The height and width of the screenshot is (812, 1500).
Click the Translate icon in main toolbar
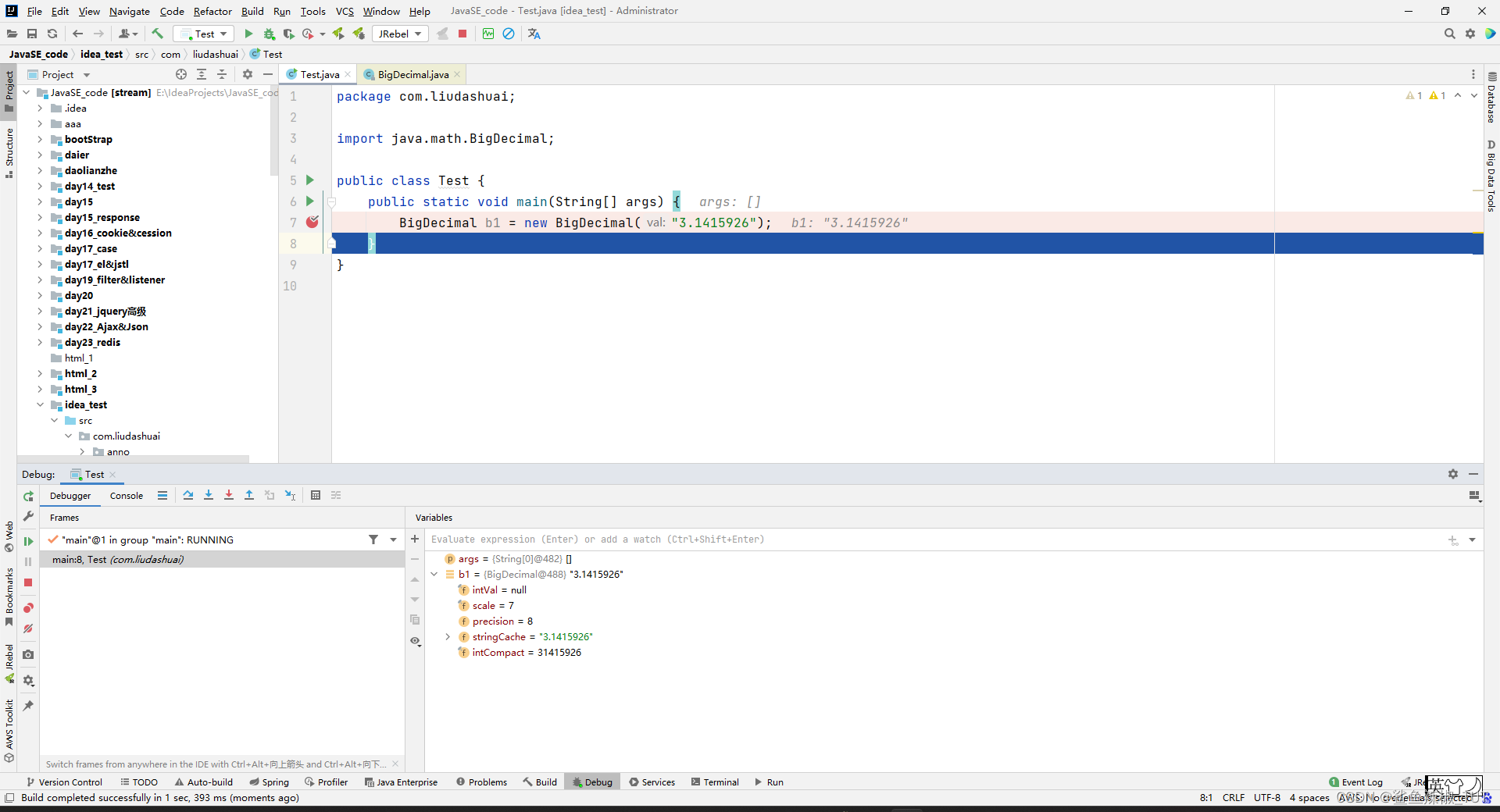(534, 34)
